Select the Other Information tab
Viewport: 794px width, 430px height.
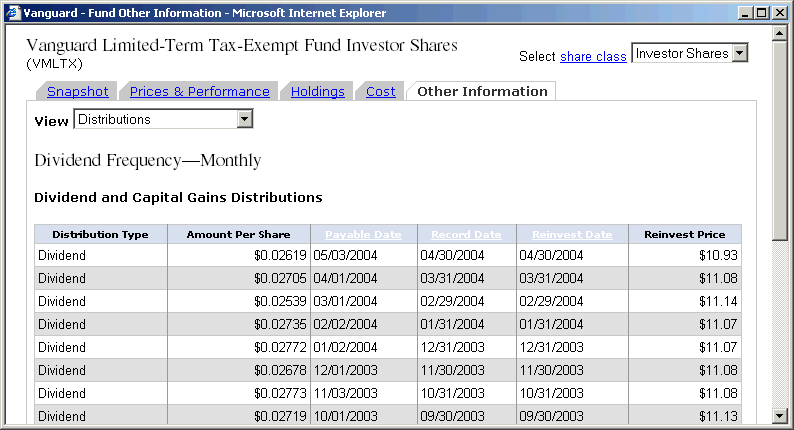click(482, 91)
